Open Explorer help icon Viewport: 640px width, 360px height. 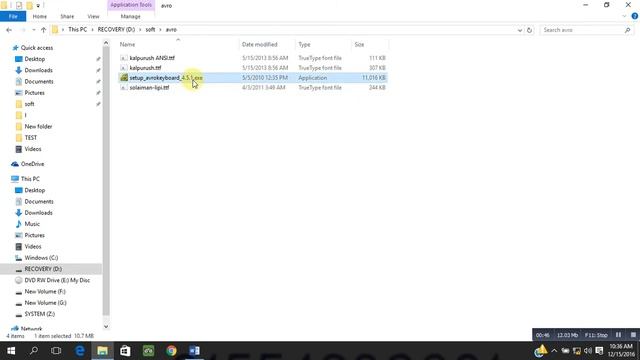pos(635,16)
